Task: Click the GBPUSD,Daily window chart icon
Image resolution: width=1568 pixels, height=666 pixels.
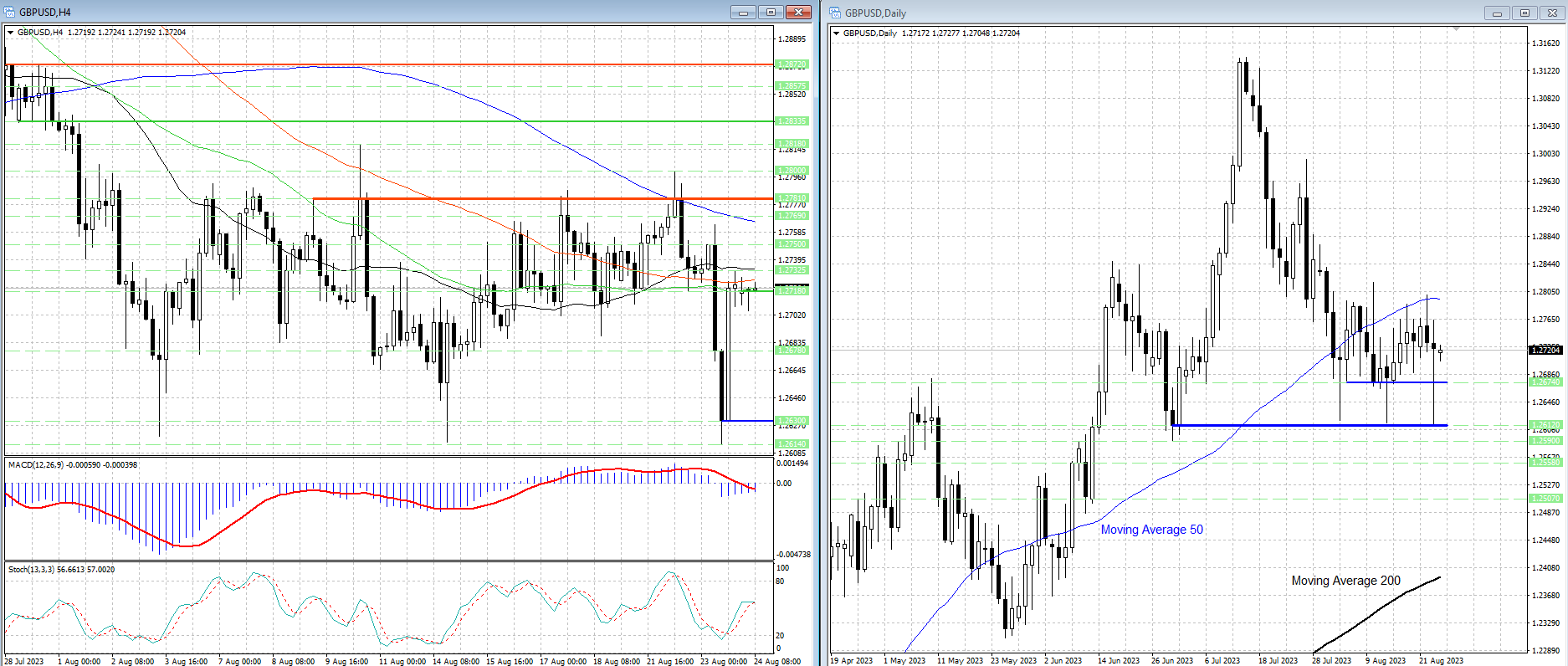Action: [835, 13]
